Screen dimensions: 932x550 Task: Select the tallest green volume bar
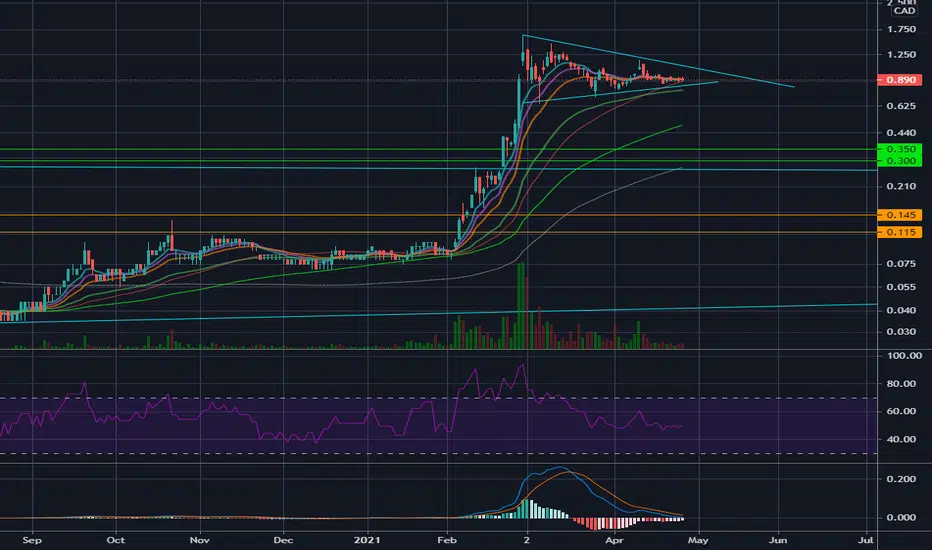[x=521, y=305]
